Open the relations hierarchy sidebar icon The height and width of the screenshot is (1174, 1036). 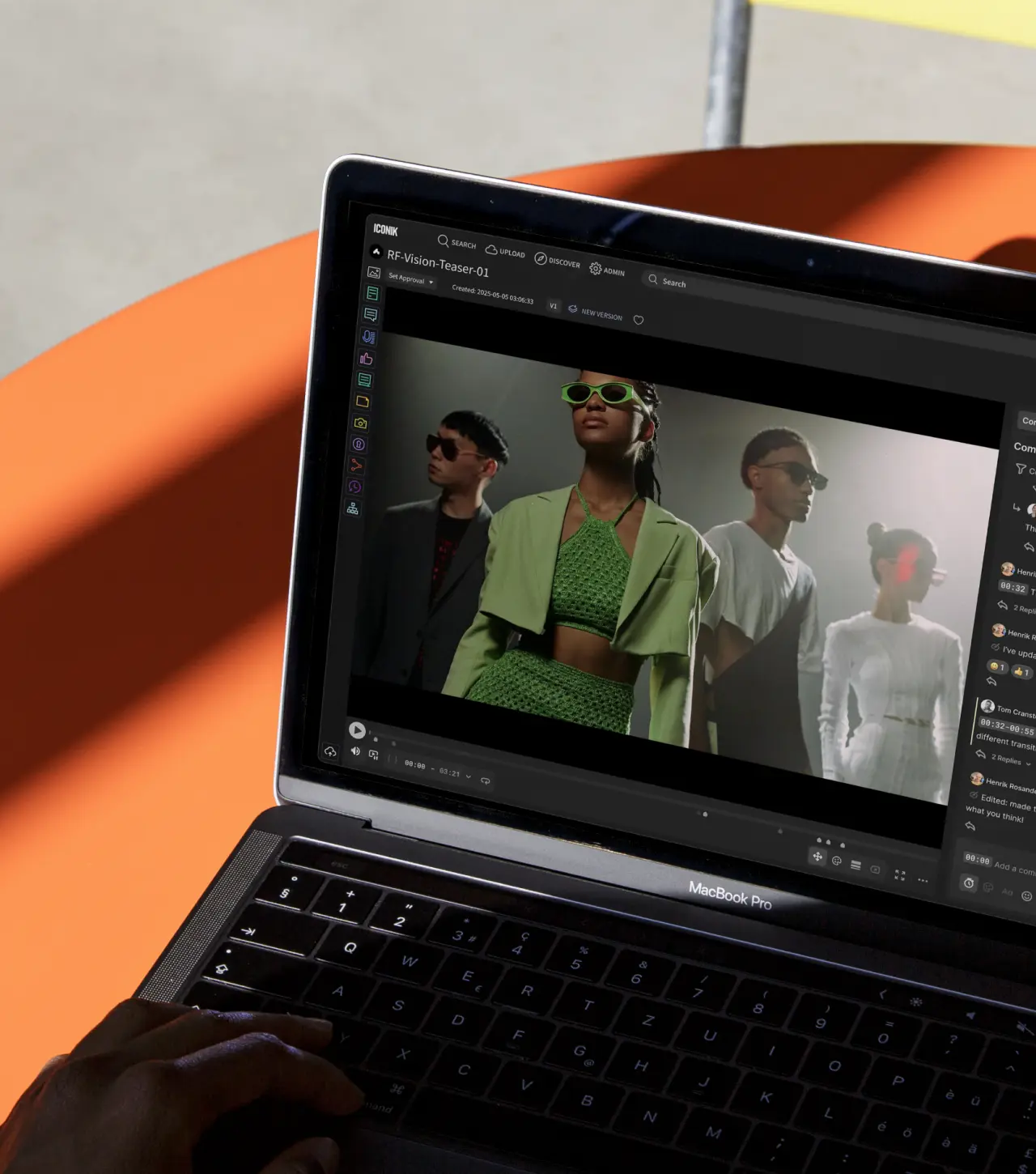pos(352,508)
